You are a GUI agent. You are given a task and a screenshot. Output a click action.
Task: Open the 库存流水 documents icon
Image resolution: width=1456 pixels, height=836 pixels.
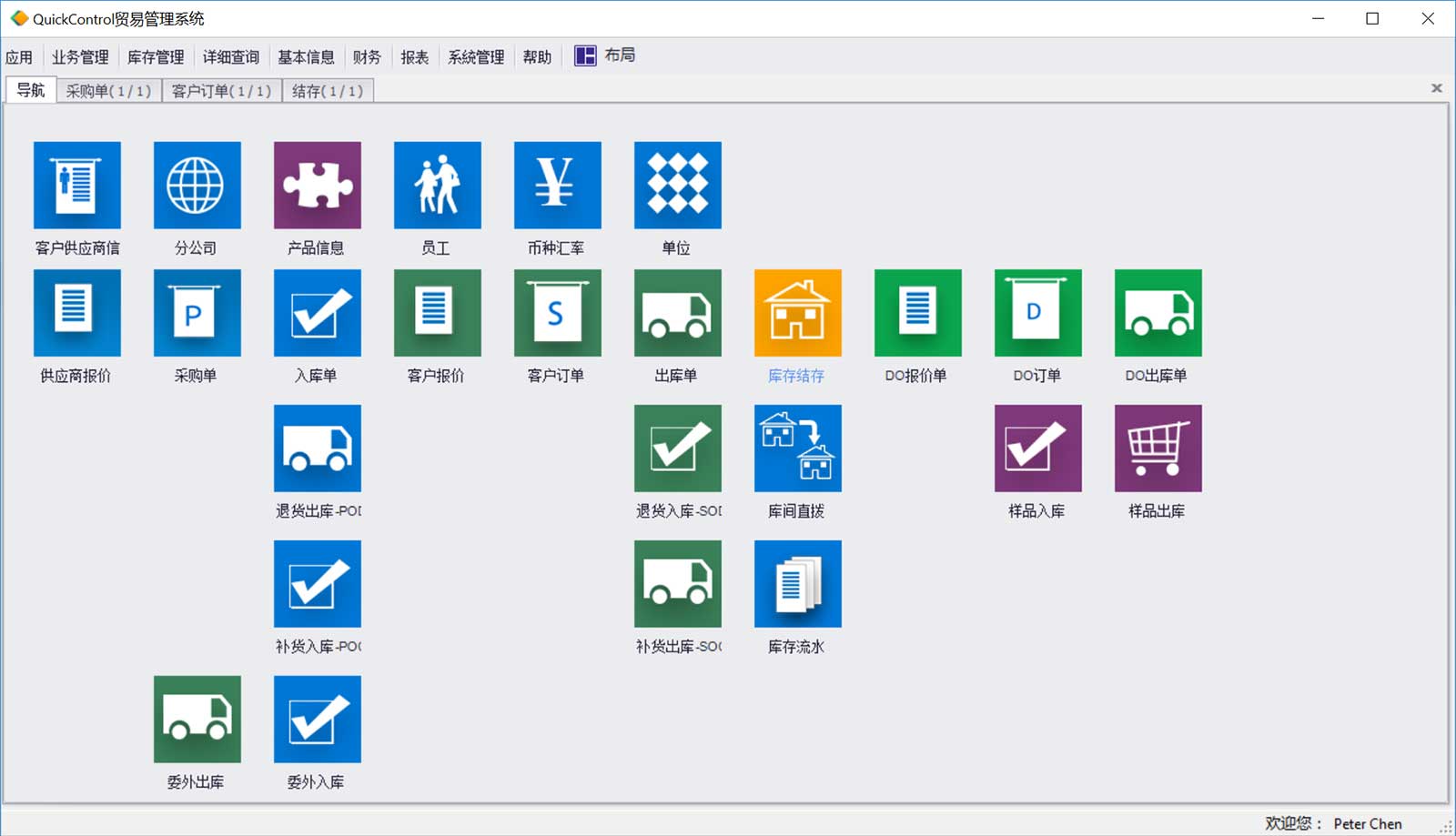[798, 584]
